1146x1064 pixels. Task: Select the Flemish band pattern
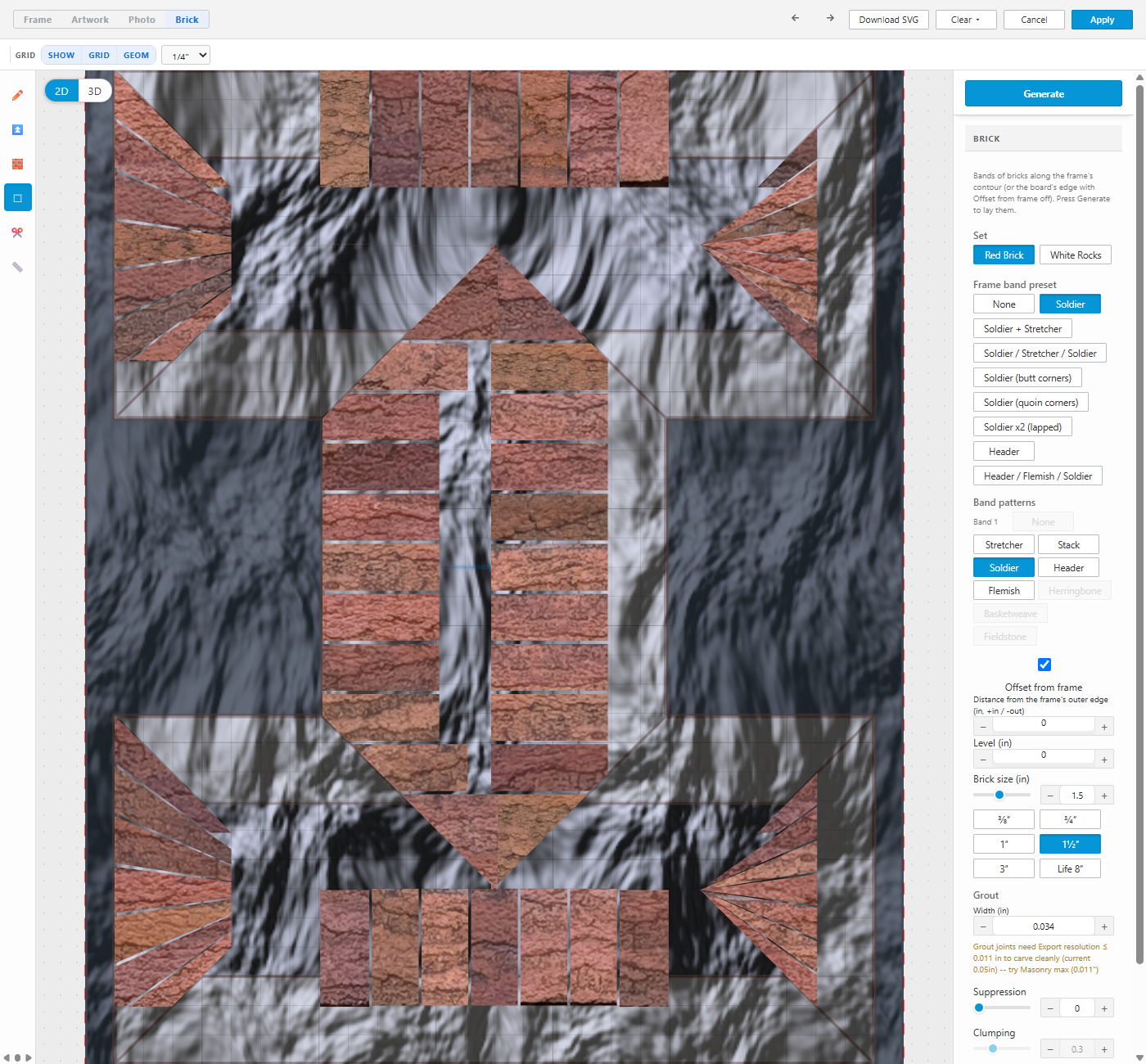[x=1004, y=591]
